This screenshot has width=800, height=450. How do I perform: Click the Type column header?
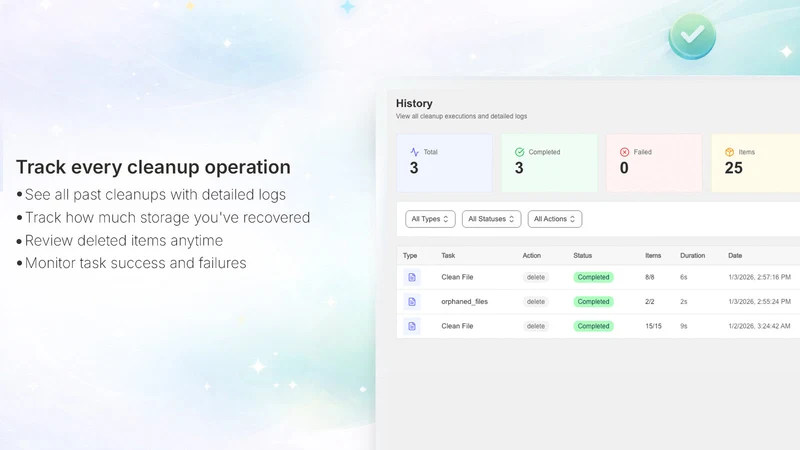coord(410,256)
